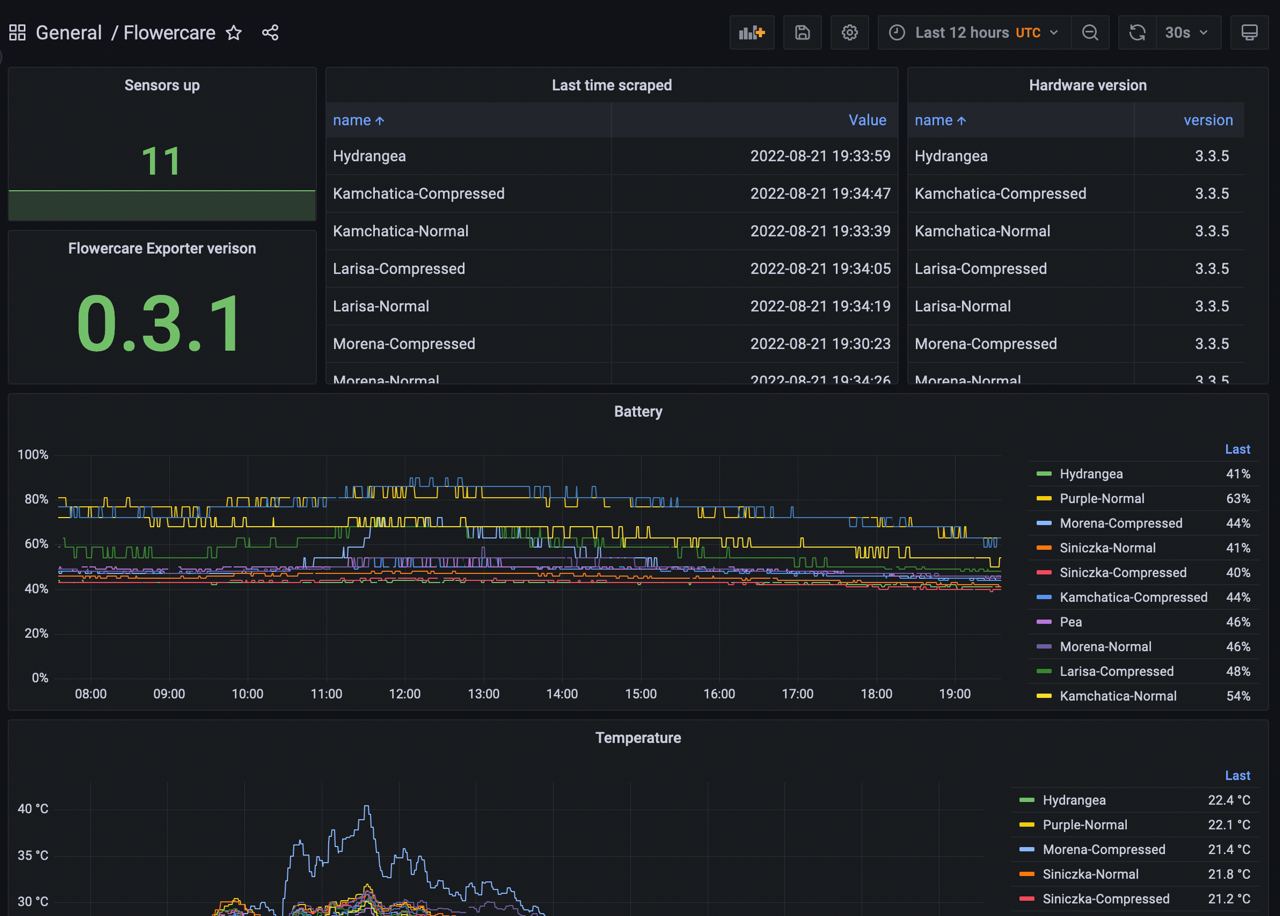
Task: Click the Add panel icon
Action: (x=751, y=33)
